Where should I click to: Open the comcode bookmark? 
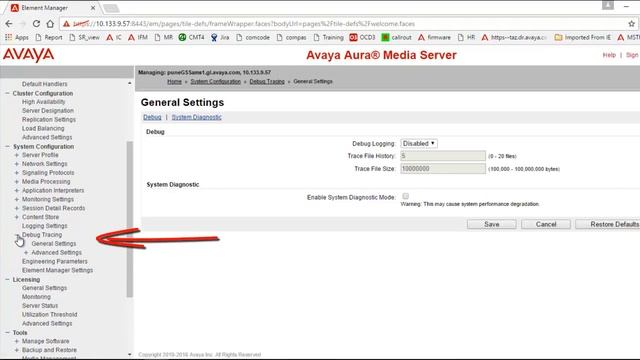pyautogui.click(x=252, y=37)
